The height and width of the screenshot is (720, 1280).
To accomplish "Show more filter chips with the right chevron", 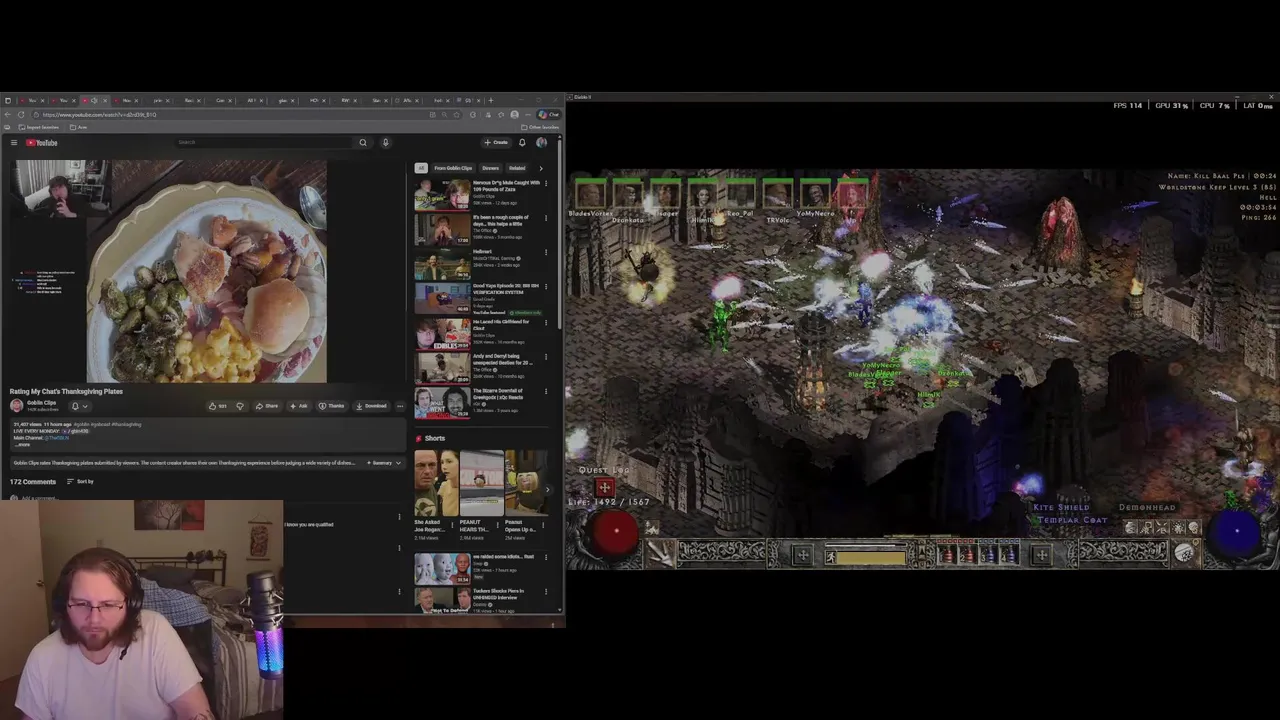I will tap(541, 168).
